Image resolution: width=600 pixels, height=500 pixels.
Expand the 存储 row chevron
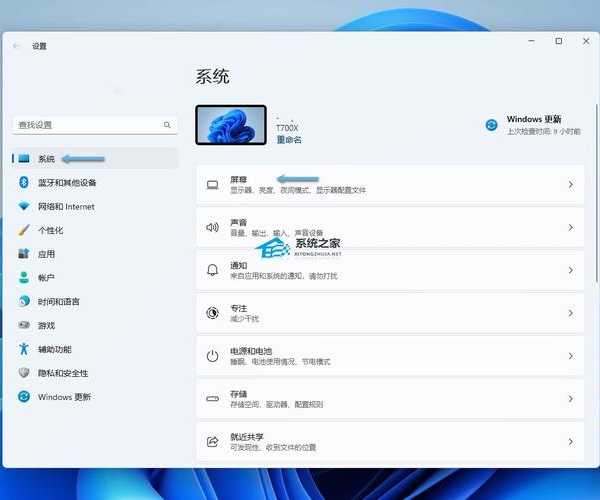[570, 398]
